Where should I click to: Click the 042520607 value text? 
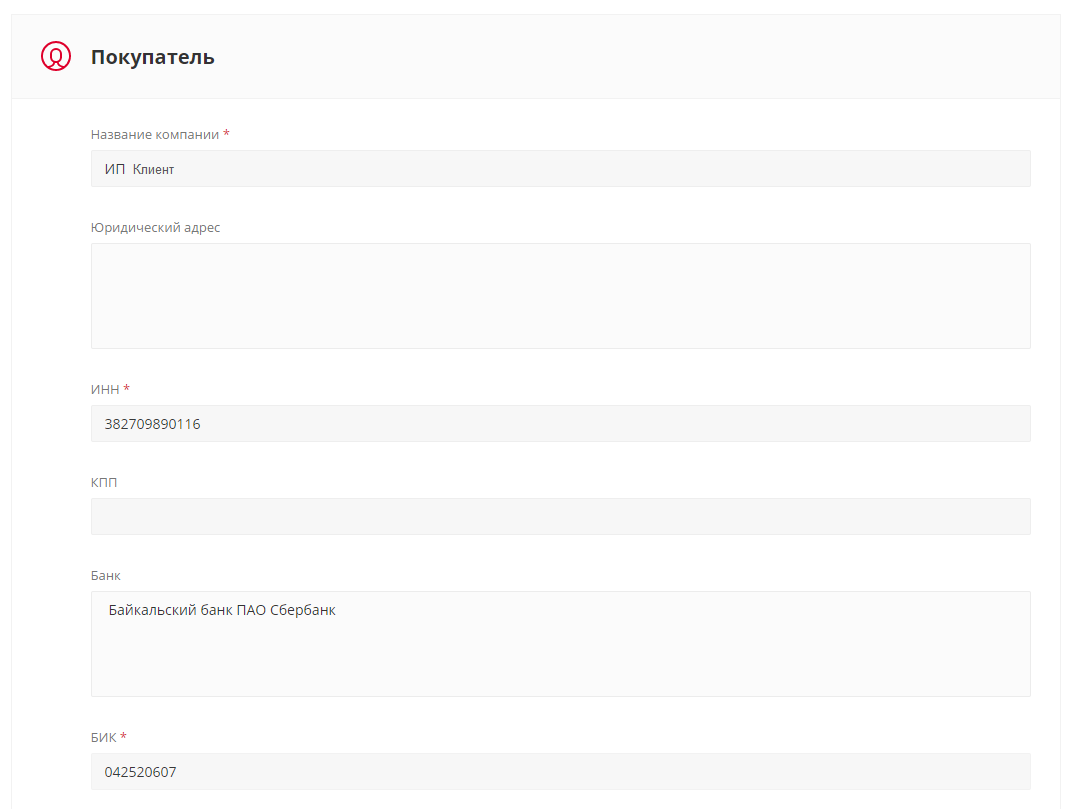click(141, 772)
